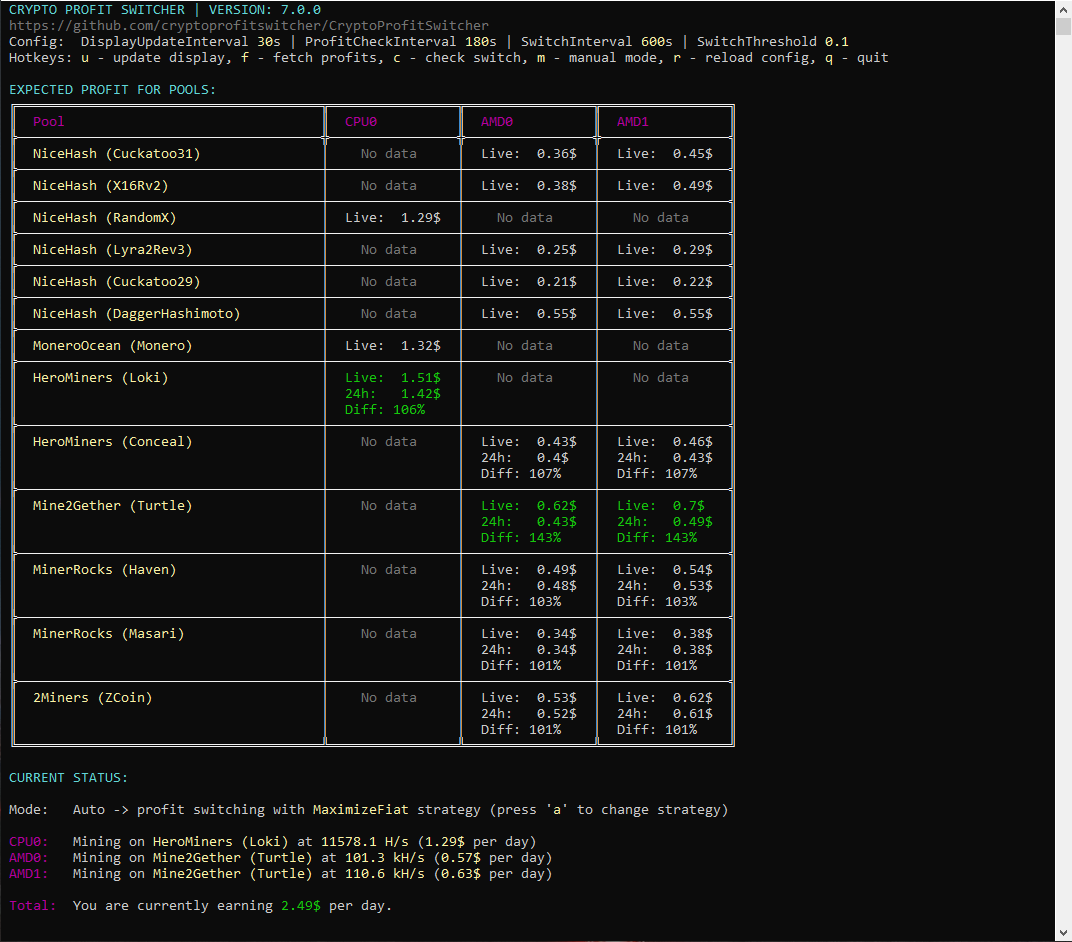The height and width of the screenshot is (942, 1072).
Task: Select the 'CURRENT STATUS:' heading
Action: (x=68, y=778)
